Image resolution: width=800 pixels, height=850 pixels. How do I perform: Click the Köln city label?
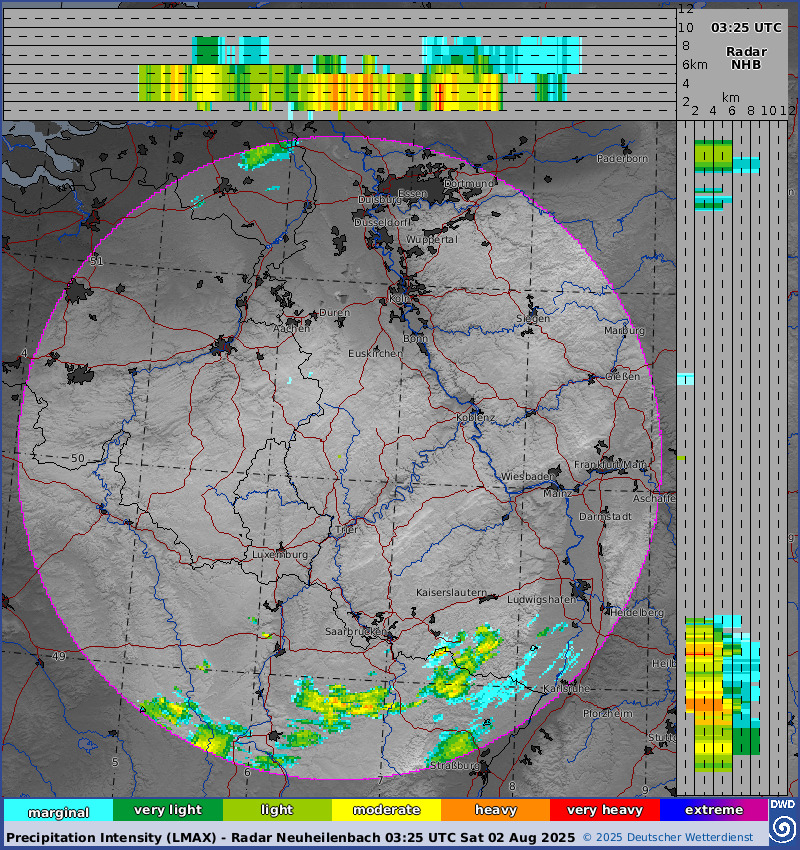(399, 299)
